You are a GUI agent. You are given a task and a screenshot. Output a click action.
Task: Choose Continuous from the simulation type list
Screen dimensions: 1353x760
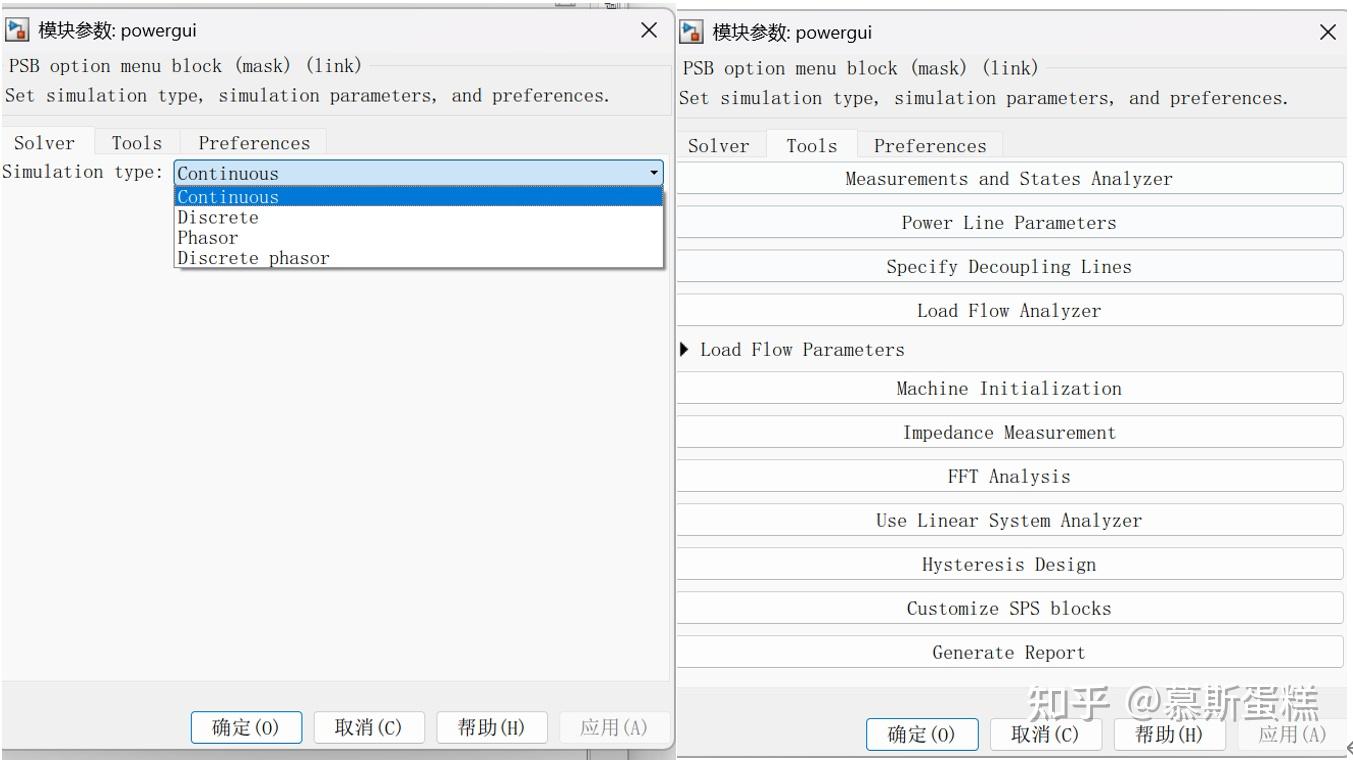click(x=419, y=197)
